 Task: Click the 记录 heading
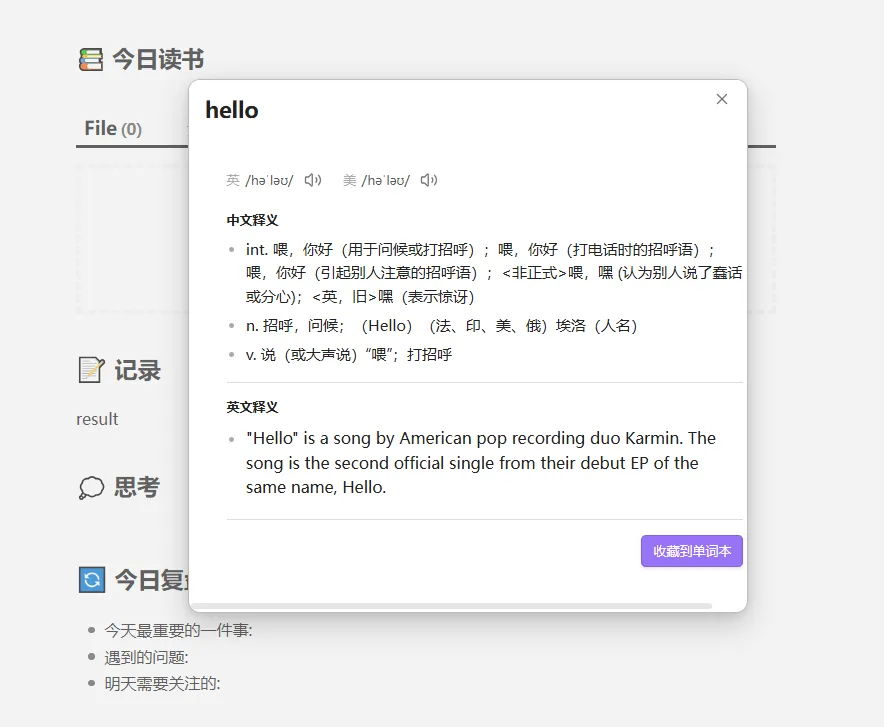(x=138, y=370)
